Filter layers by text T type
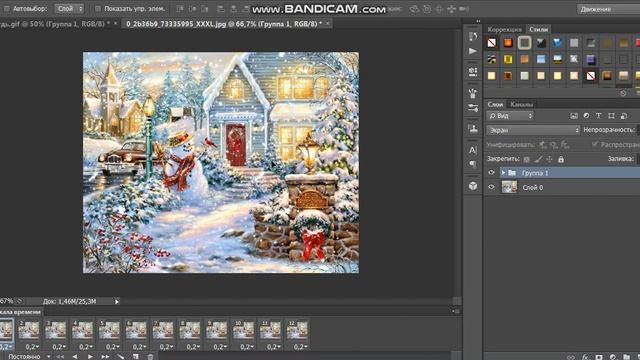This screenshot has width=640, height=360. [599, 116]
